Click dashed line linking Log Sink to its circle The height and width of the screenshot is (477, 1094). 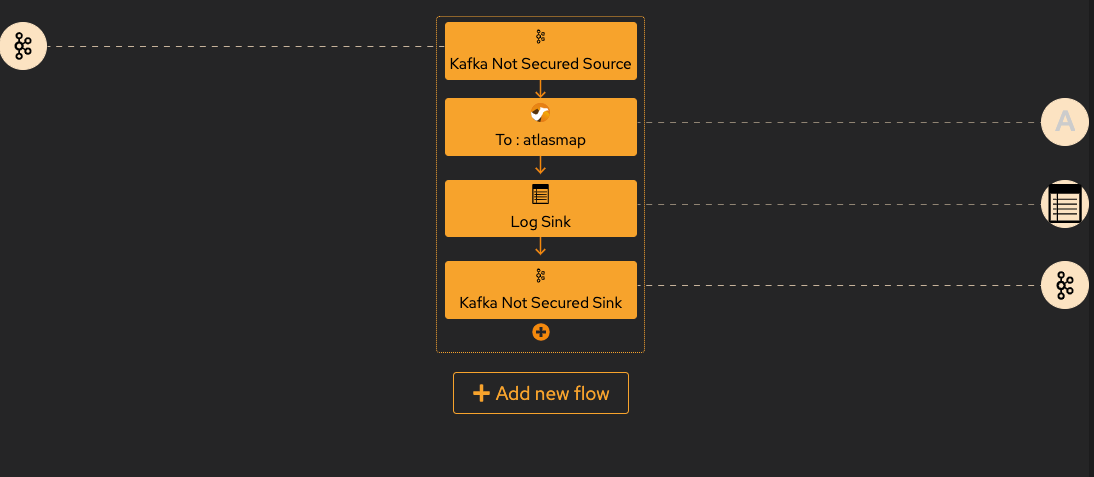[x=839, y=204]
